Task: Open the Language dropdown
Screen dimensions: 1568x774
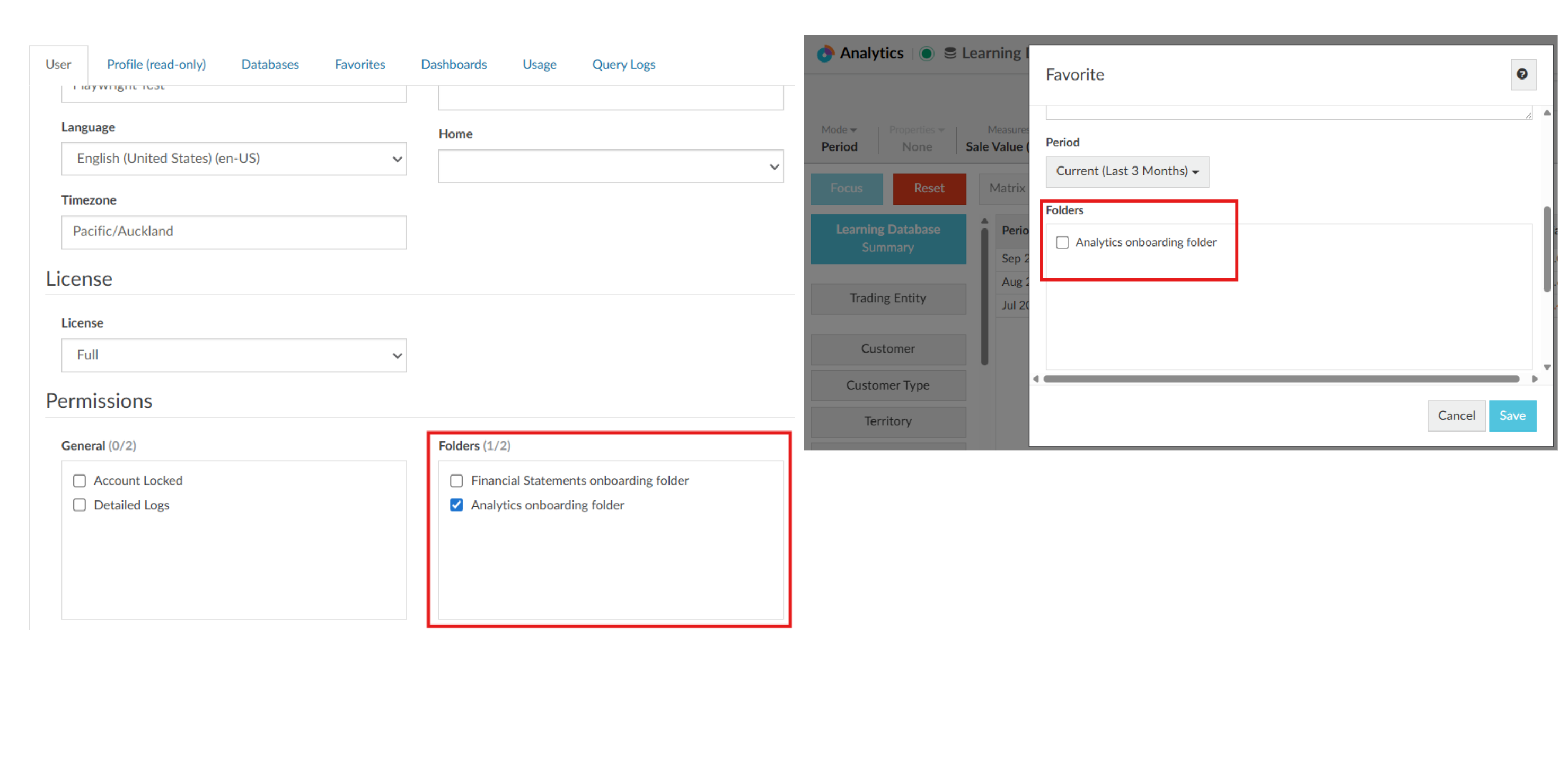Action: pyautogui.click(x=233, y=159)
